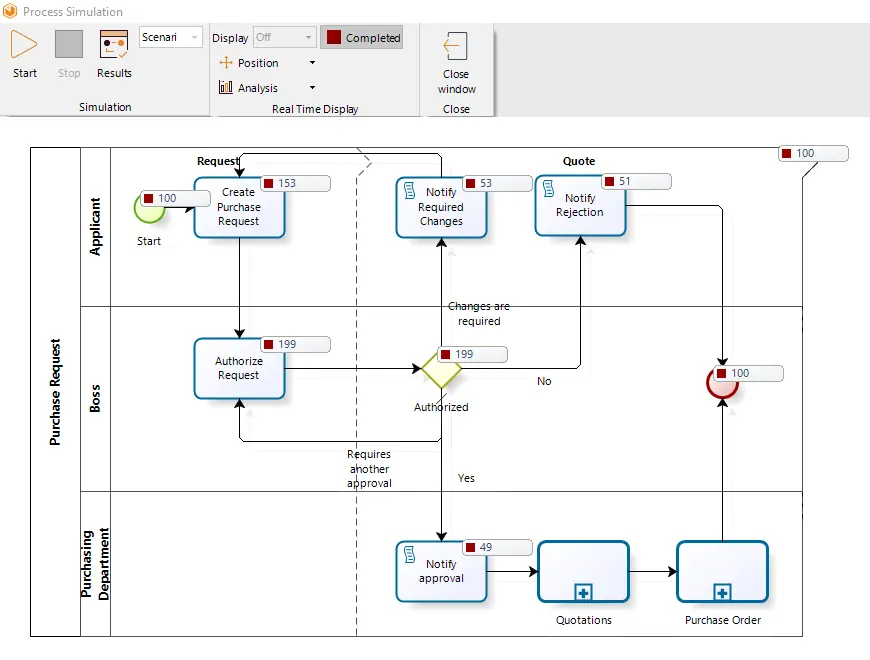The image size is (870, 660).
Task: Click the Quotations subprocess label
Action: click(x=584, y=620)
